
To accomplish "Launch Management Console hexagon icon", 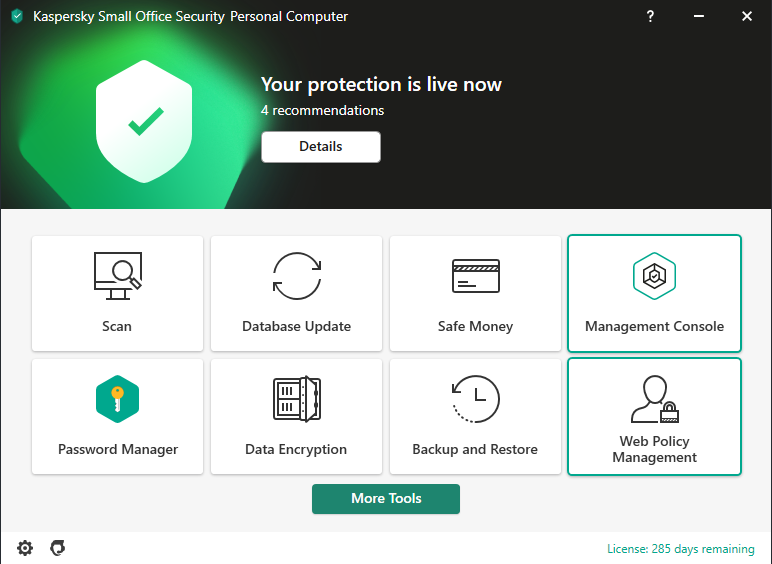I will (x=655, y=275).
